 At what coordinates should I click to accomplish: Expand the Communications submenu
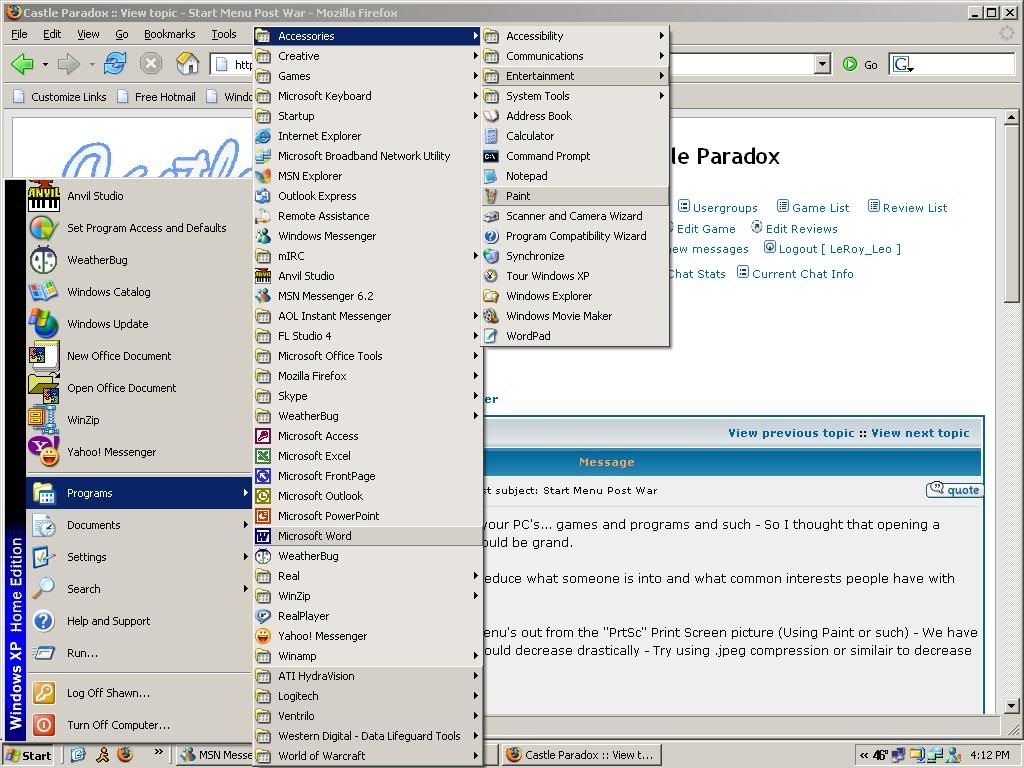point(575,56)
